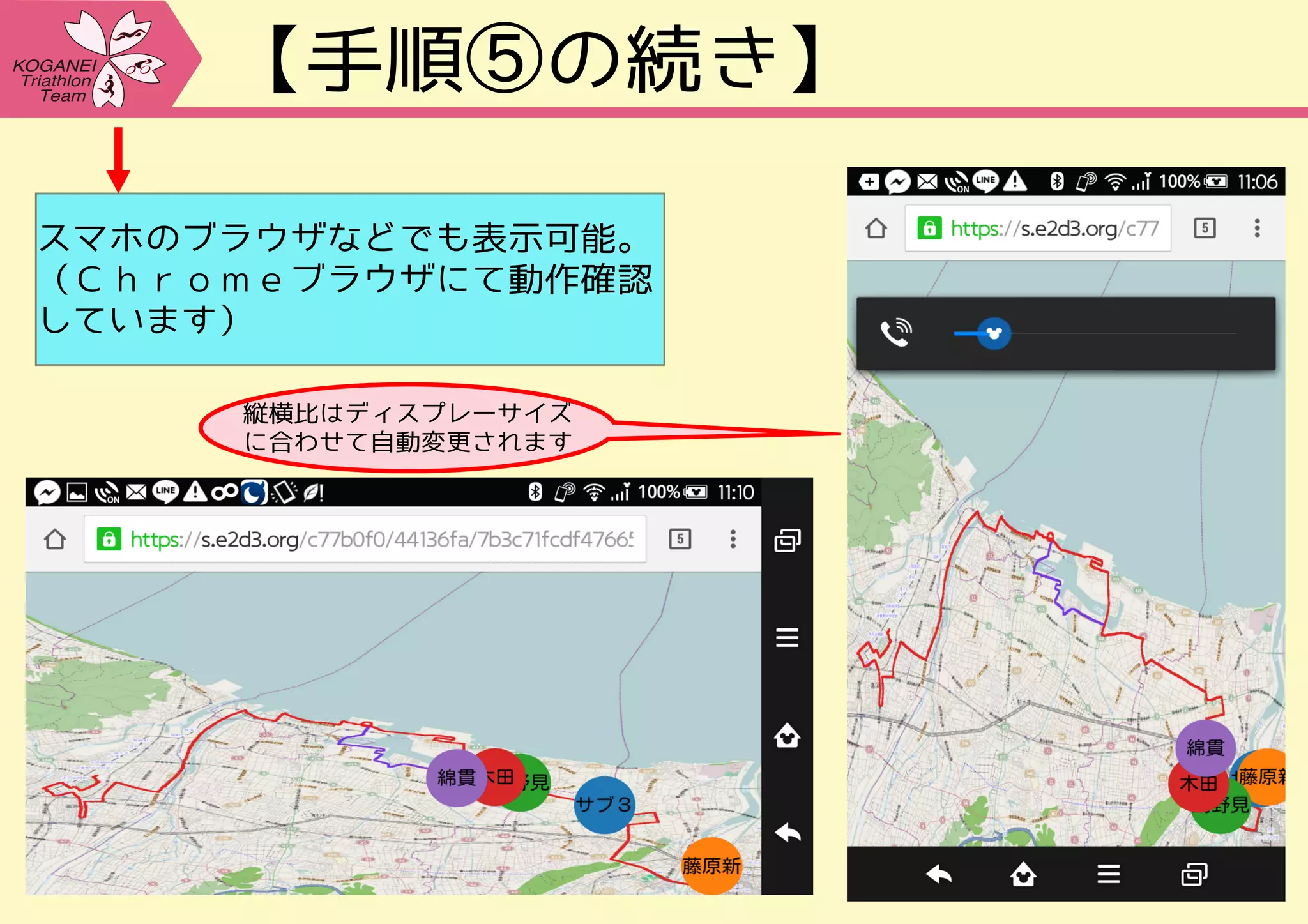Screen dimensions: 1308x924
Task: Open the three-dot menu in the portrait browser
Action: tap(1257, 228)
